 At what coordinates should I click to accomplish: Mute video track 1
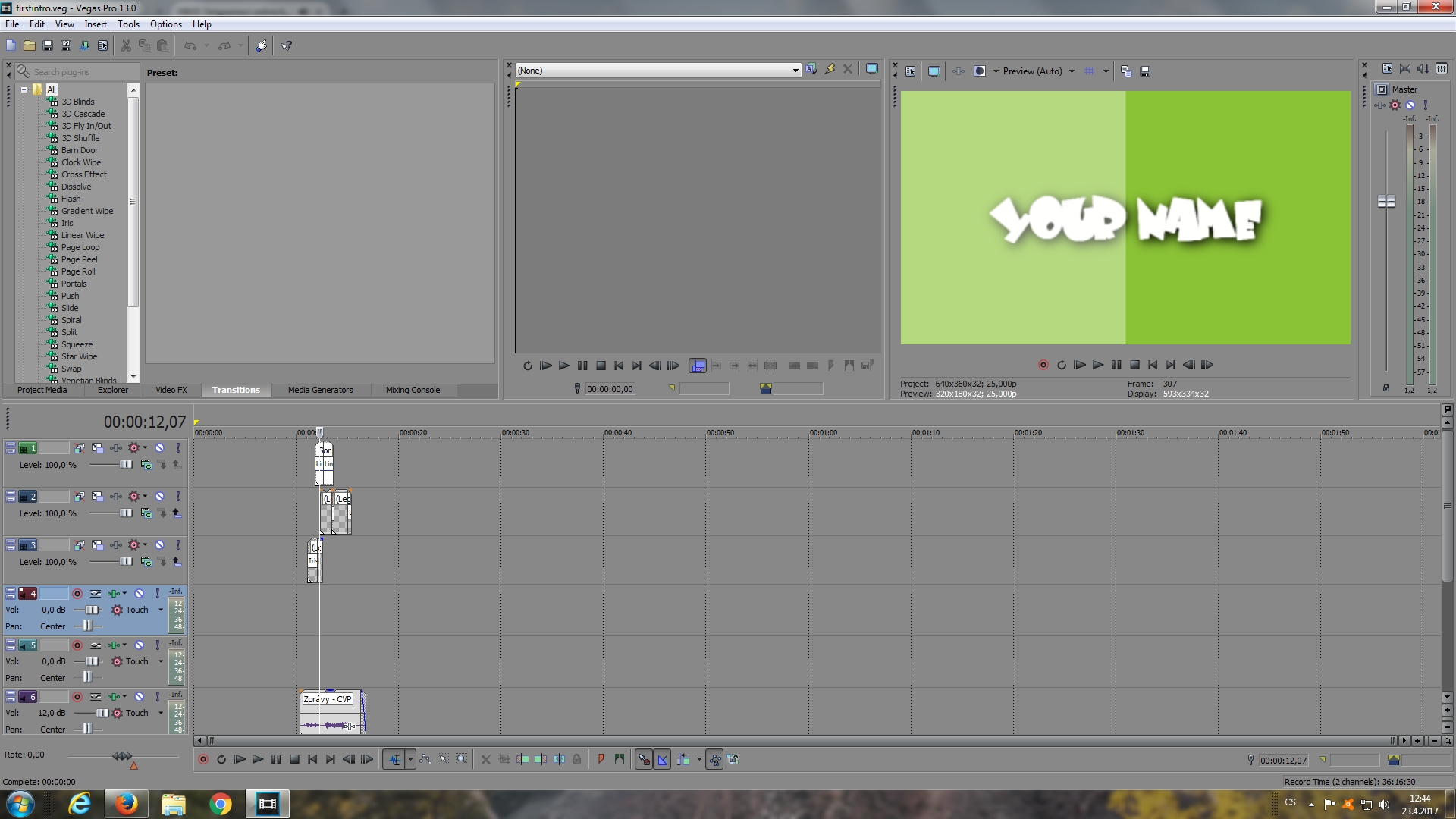point(160,448)
